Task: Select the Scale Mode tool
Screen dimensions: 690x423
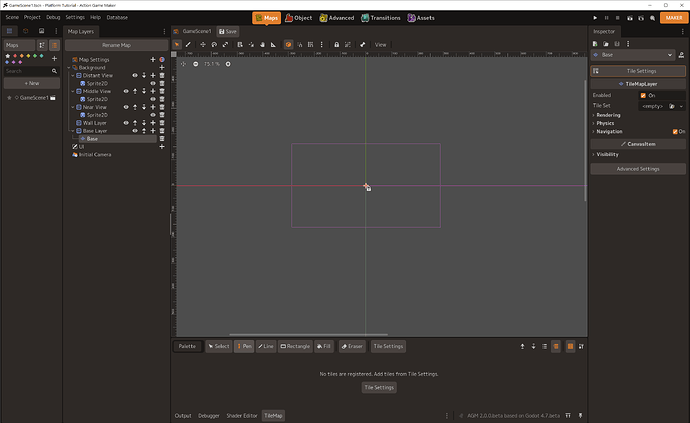Action: click(225, 44)
